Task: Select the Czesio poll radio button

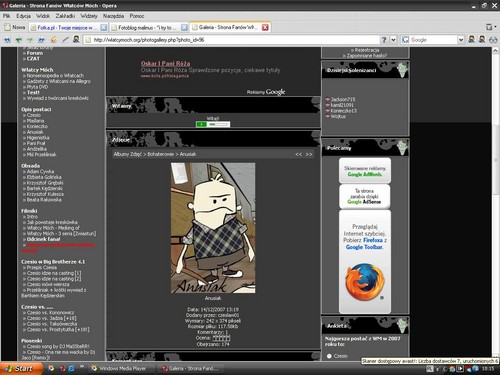Action: point(329,356)
